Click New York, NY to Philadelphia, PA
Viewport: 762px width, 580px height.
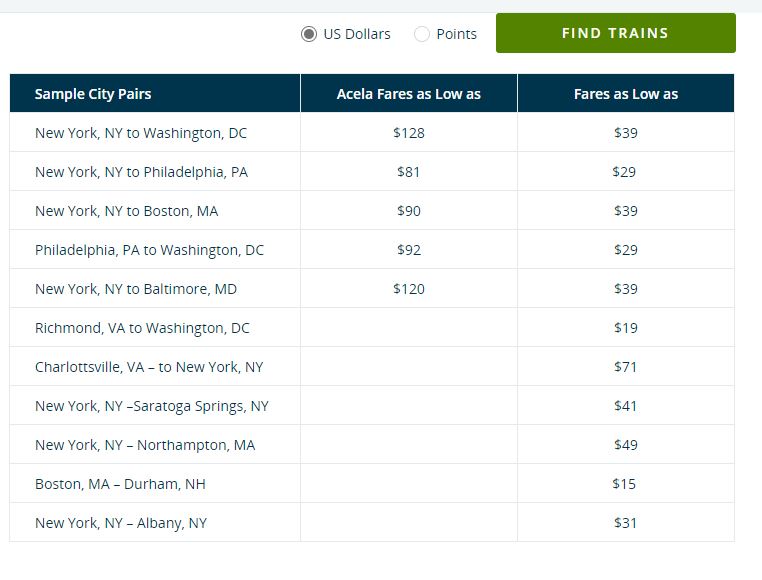(x=141, y=172)
